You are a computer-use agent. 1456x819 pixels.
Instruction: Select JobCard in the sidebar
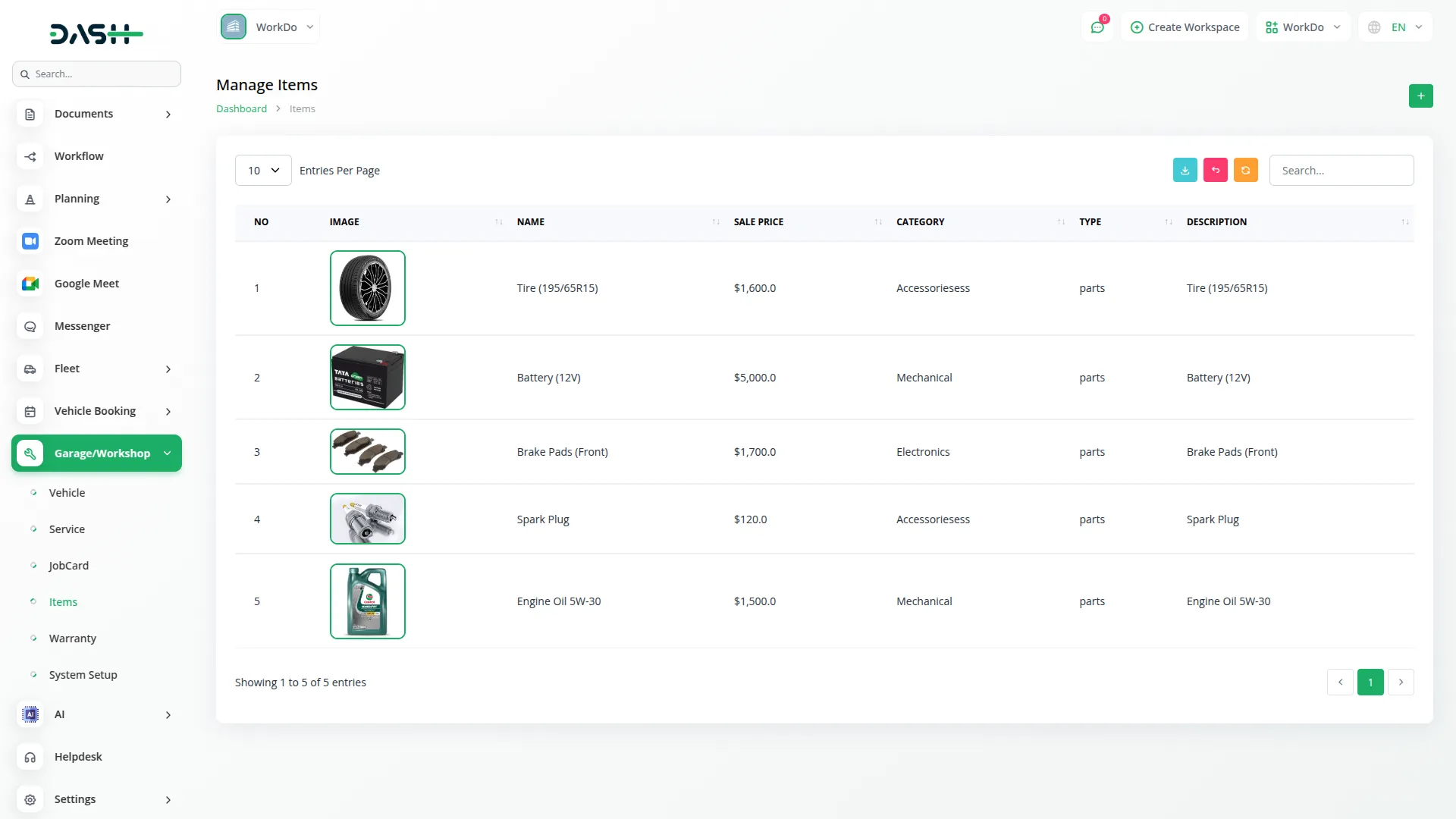click(69, 566)
